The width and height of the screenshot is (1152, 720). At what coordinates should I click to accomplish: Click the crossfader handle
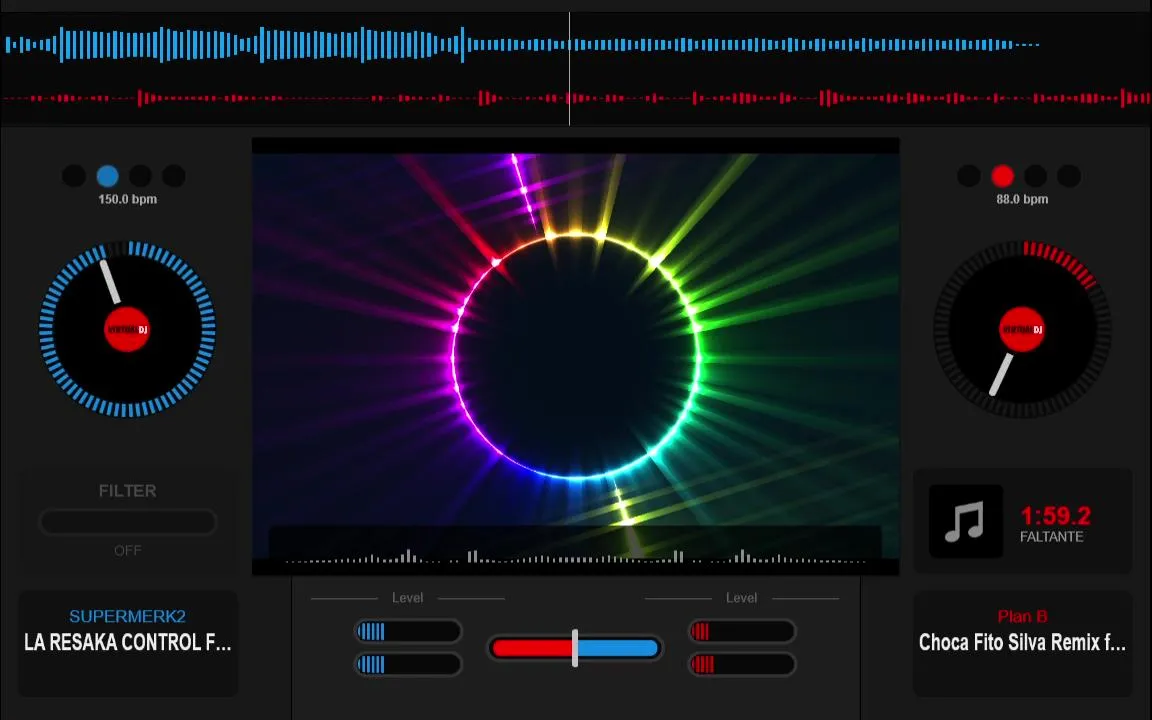coord(575,648)
